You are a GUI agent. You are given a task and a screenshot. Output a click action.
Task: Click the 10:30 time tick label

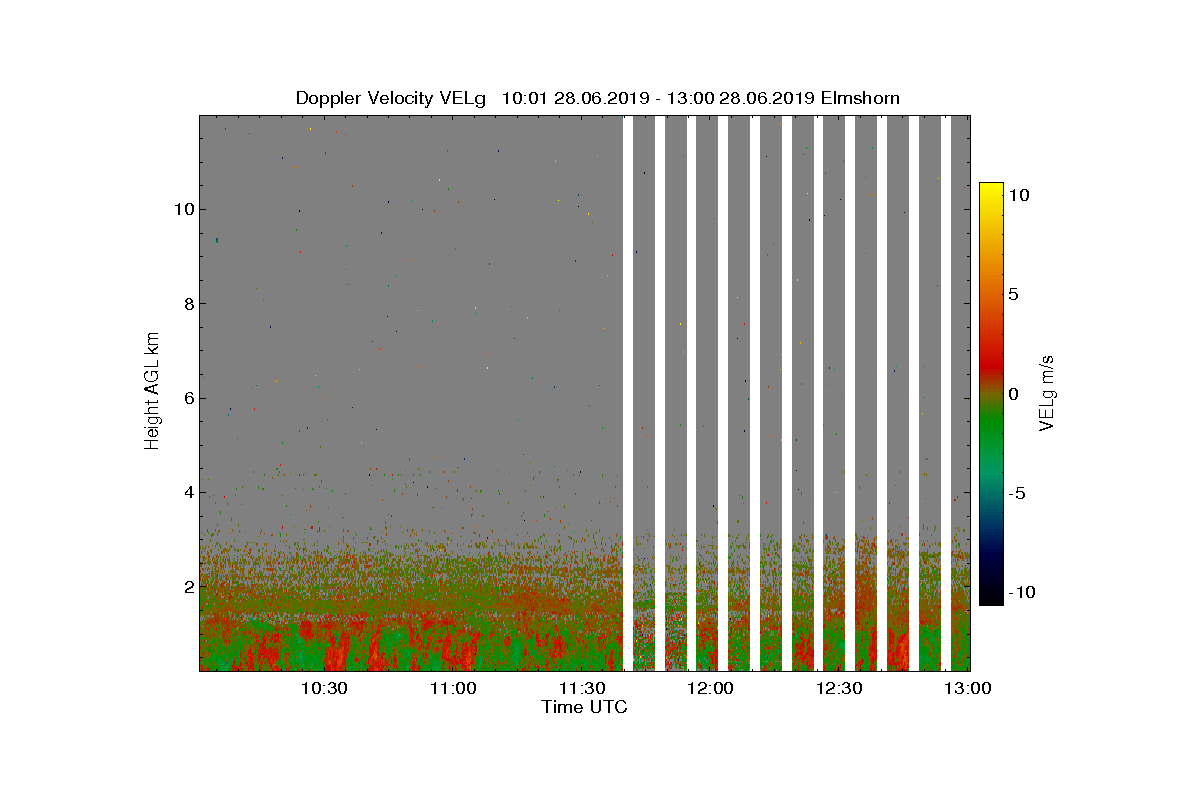[324, 688]
